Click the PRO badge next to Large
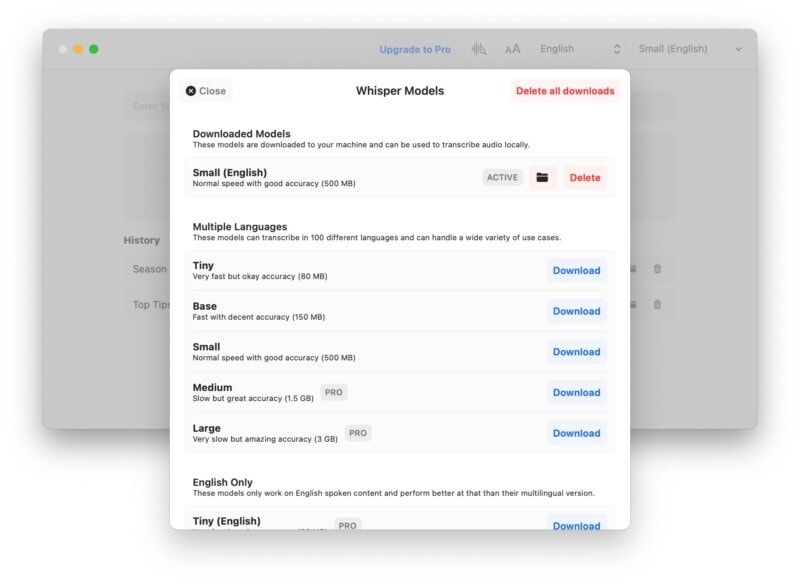Screen dimensions: 800x586 click(x=357, y=432)
